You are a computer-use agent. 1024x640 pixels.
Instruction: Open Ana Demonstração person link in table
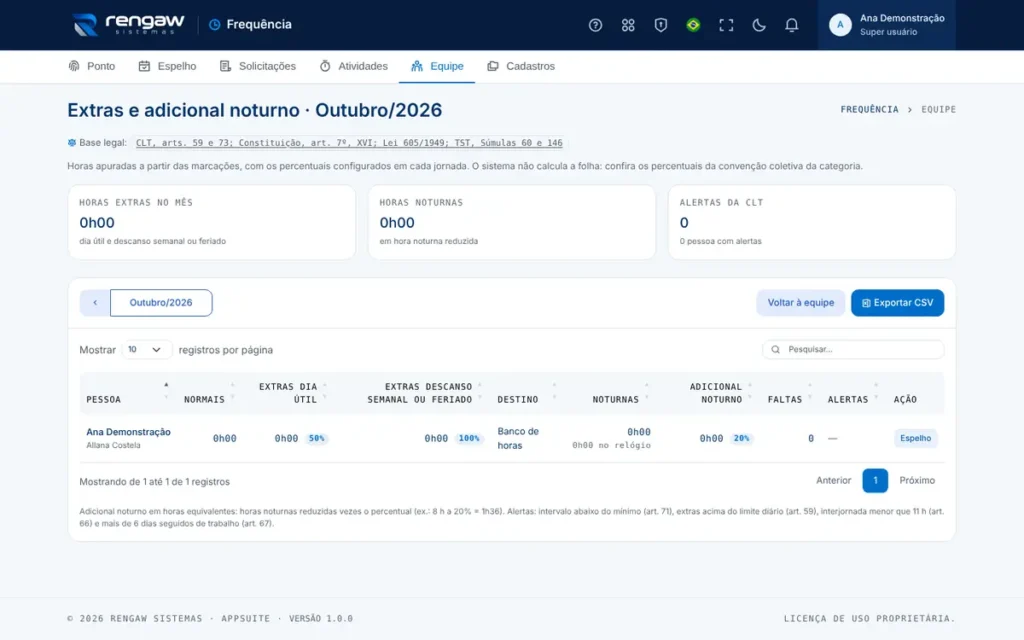point(128,432)
